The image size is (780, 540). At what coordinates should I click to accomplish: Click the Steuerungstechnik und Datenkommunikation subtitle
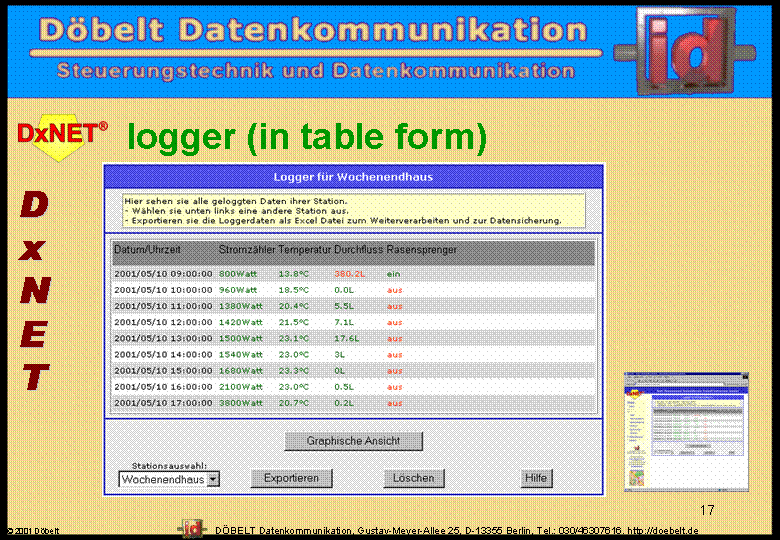tap(316, 71)
